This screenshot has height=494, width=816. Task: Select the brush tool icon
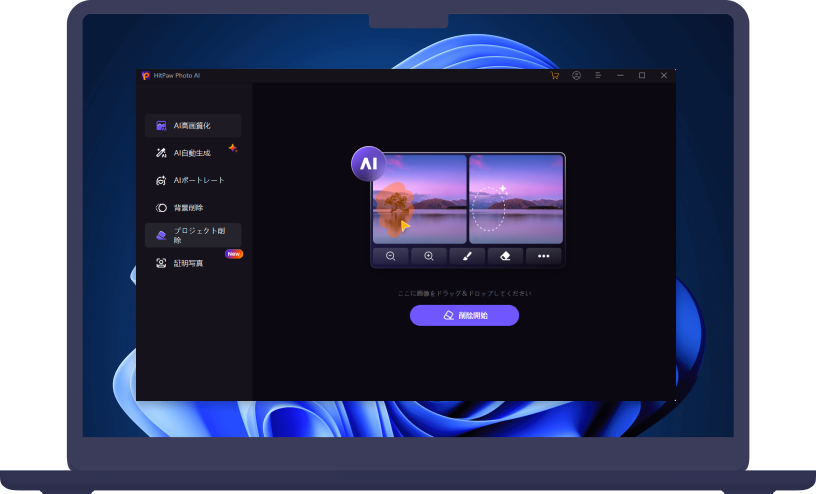pyautogui.click(x=467, y=256)
